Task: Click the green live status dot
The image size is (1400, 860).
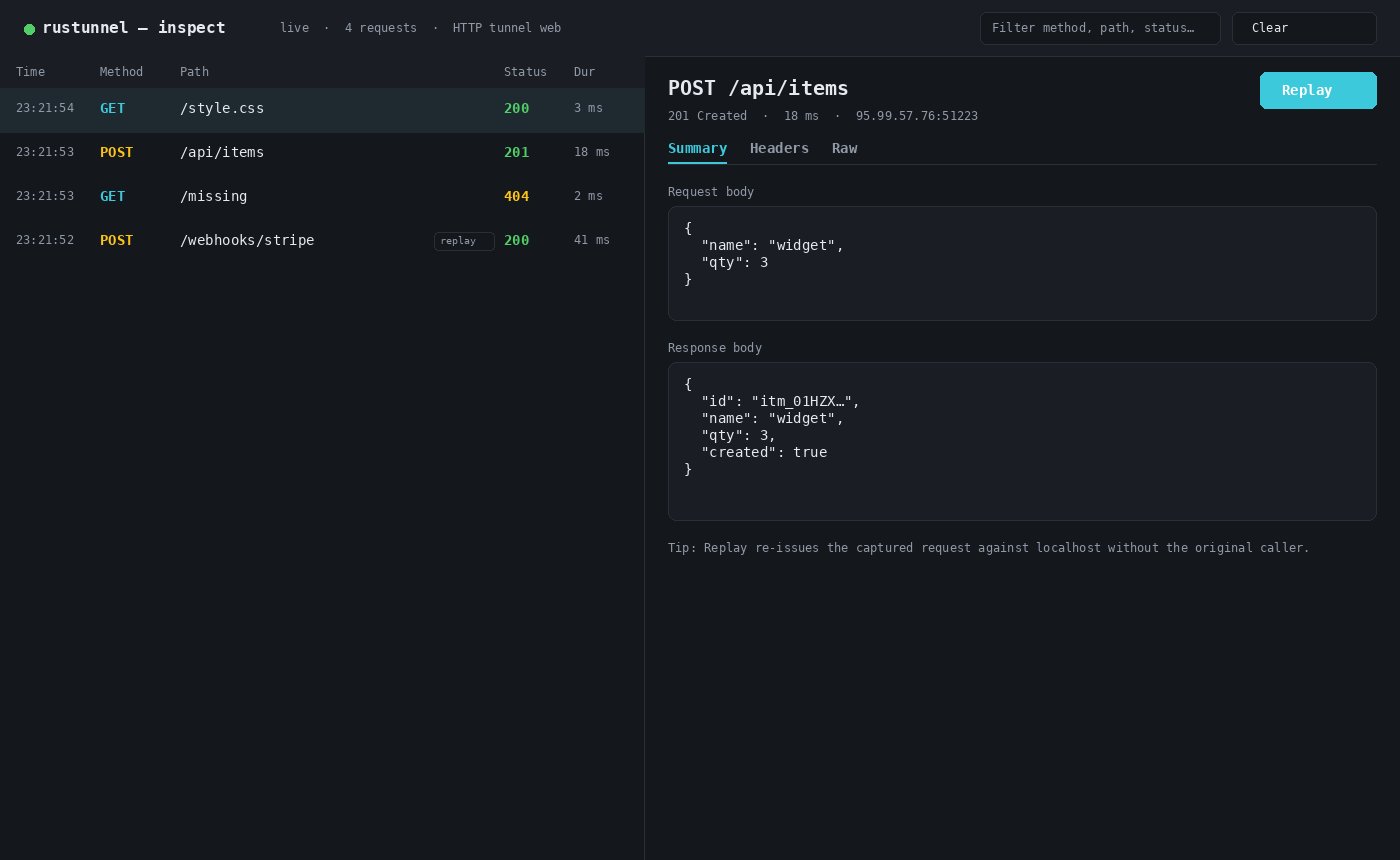Action: pos(29,29)
